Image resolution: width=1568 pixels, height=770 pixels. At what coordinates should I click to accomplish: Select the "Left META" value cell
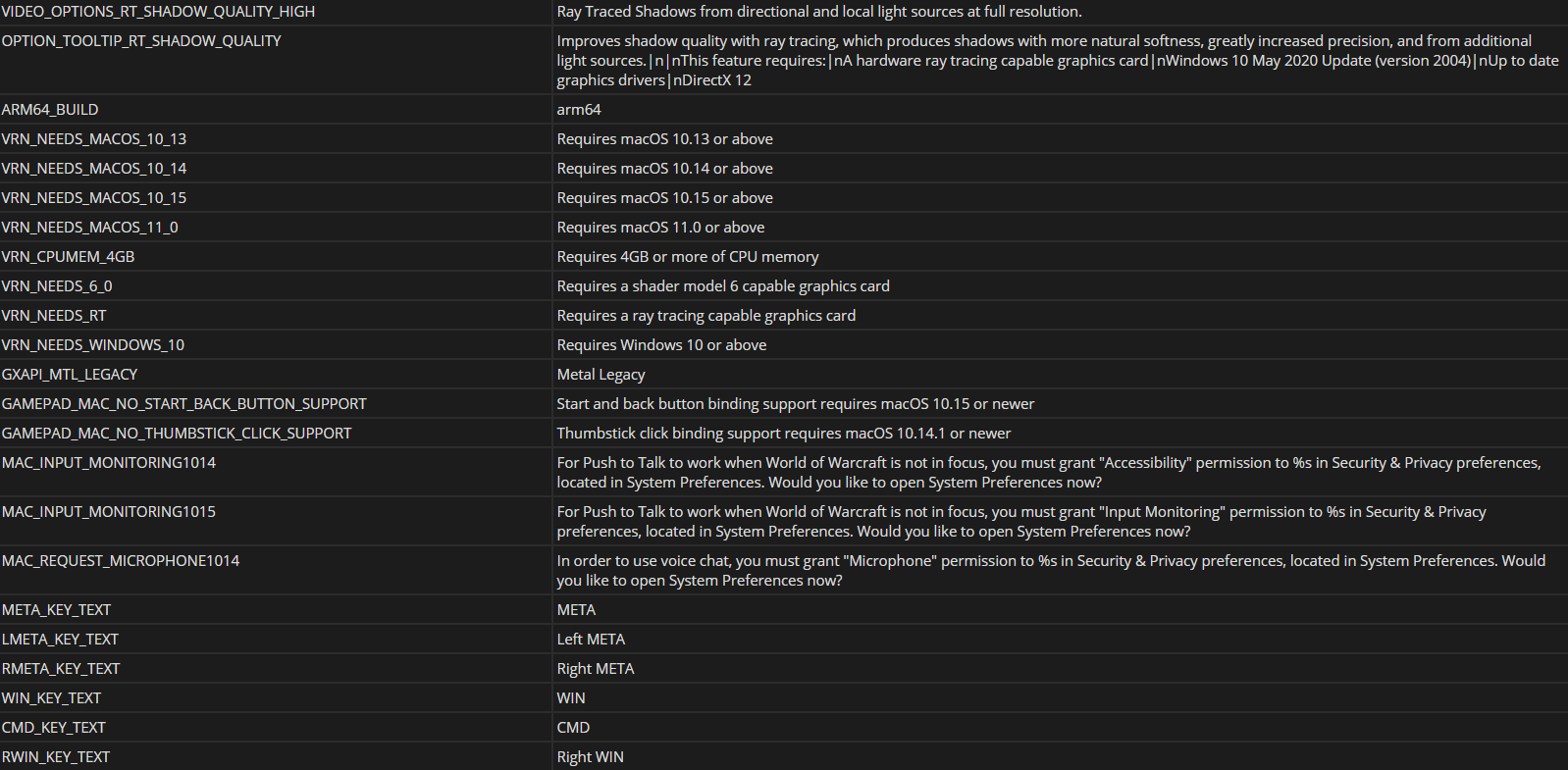591,640
